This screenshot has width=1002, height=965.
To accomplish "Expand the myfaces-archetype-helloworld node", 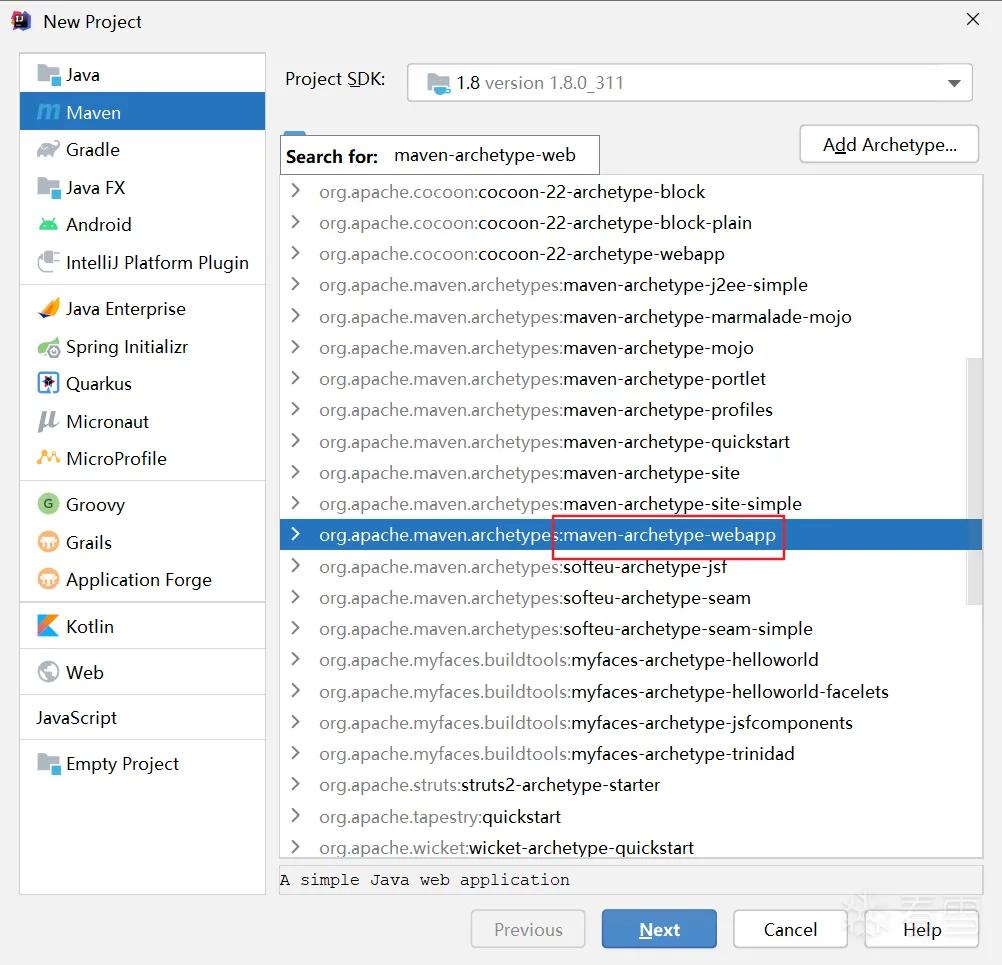I will (x=295, y=659).
